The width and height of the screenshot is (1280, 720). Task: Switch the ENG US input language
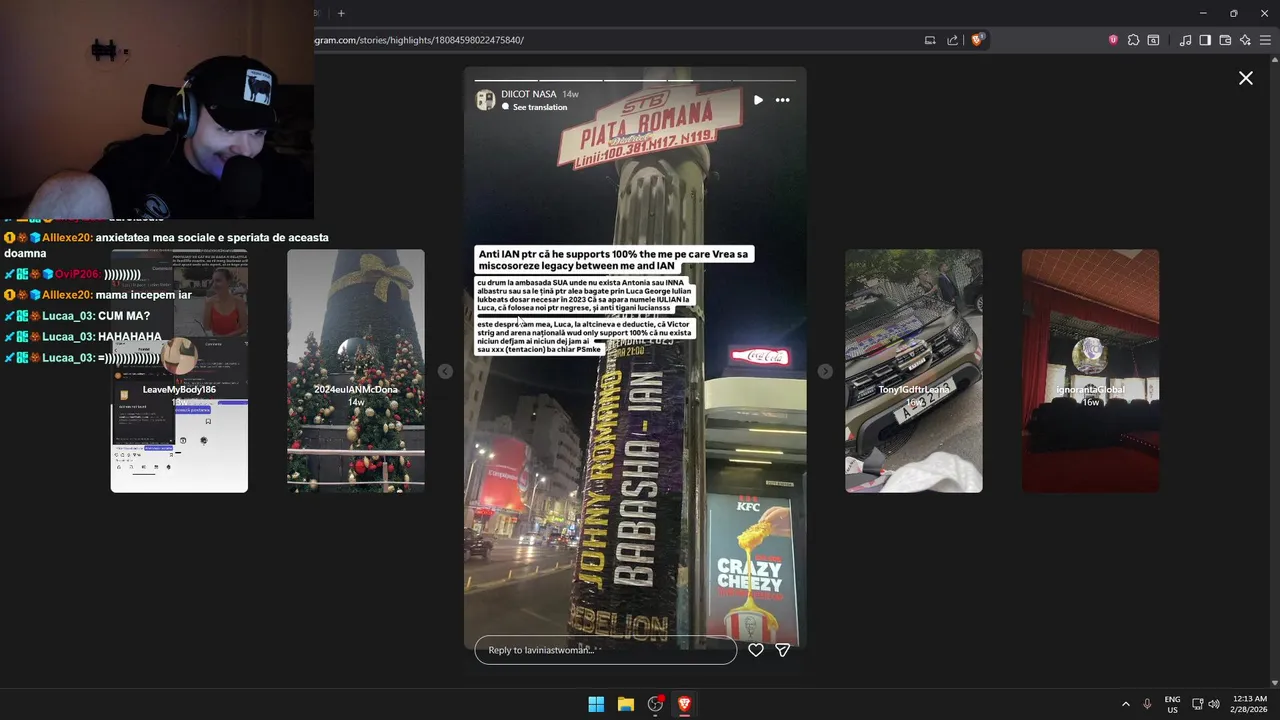[1172, 704]
